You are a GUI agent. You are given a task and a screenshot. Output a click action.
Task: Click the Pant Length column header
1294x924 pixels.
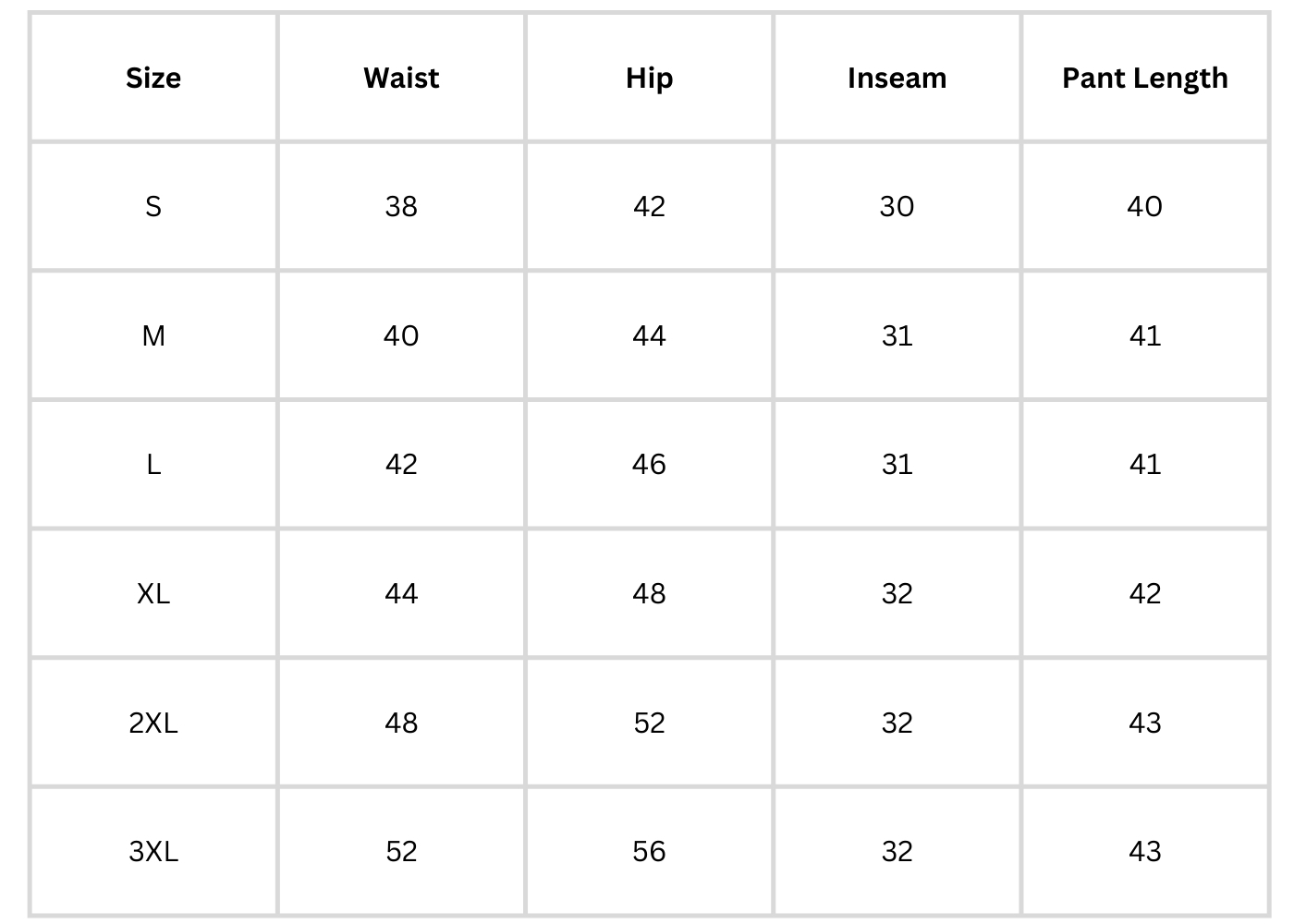[1144, 78]
